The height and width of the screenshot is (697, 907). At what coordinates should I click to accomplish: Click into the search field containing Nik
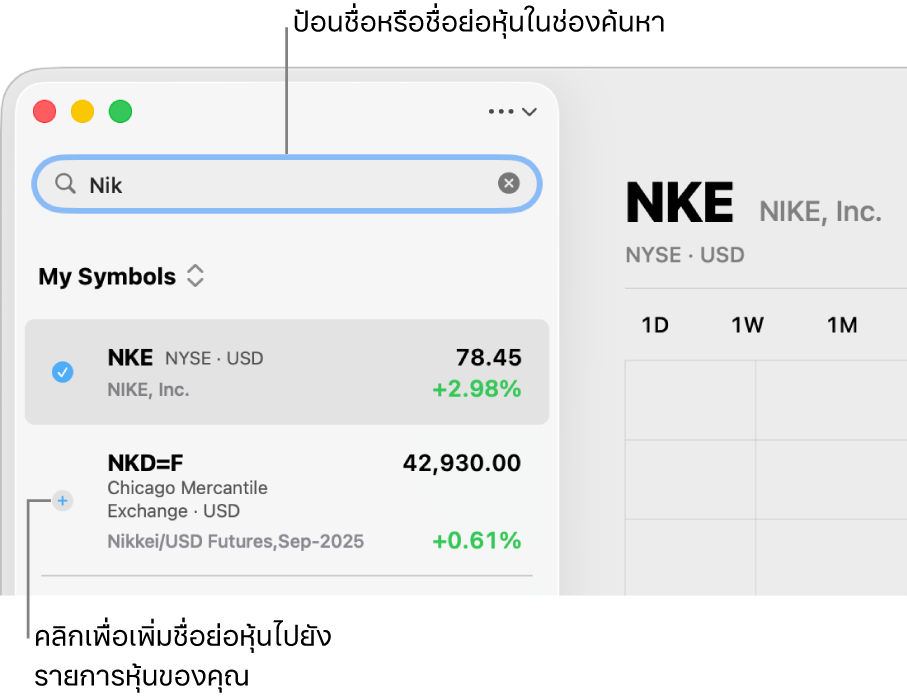[x=290, y=184]
